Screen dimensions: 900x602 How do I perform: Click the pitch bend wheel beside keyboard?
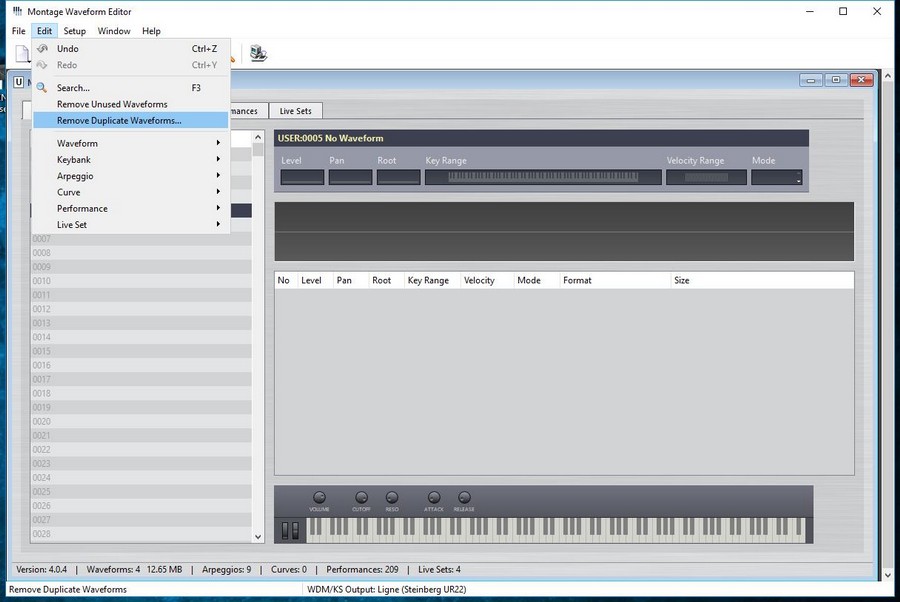click(283, 530)
